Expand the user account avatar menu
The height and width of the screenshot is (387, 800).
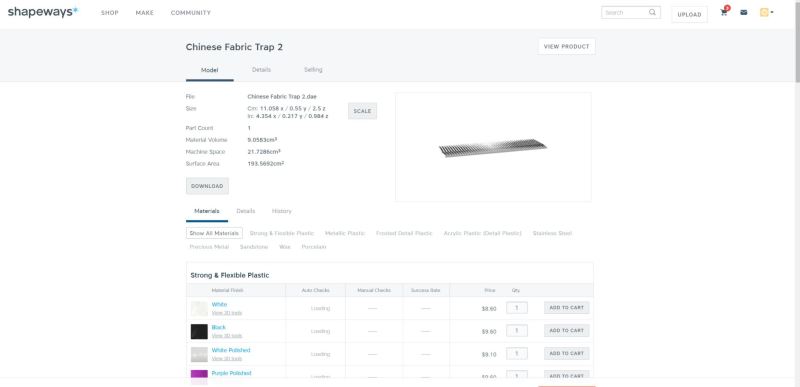766,12
